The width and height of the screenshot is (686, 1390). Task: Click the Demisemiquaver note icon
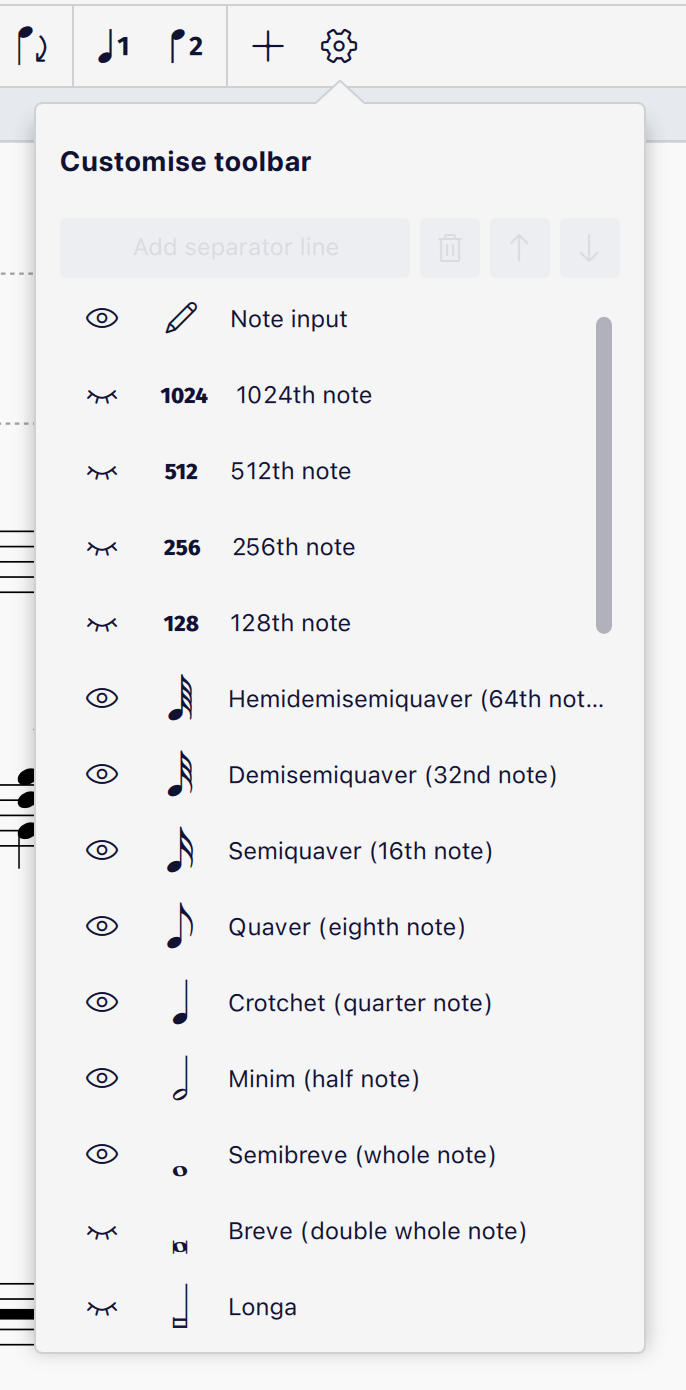point(180,774)
